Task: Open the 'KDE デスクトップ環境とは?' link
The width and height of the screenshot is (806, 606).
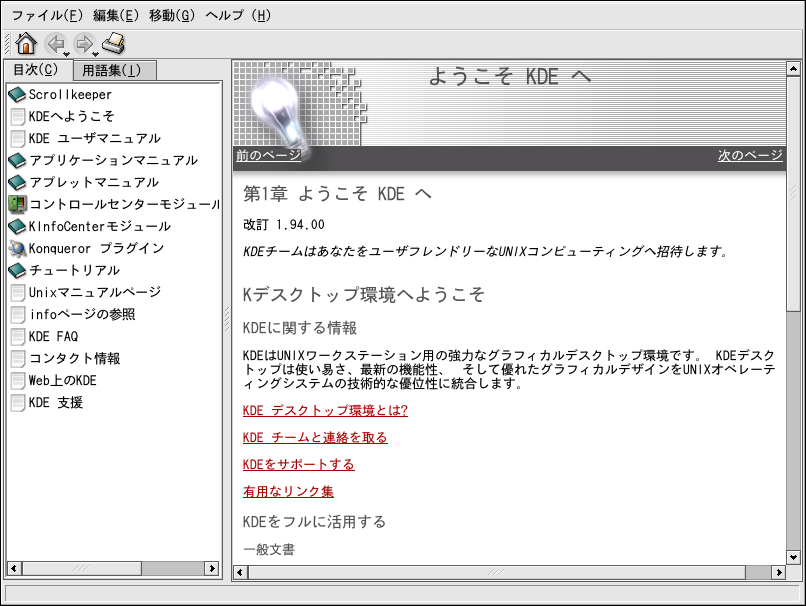Action: coord(325,411)
